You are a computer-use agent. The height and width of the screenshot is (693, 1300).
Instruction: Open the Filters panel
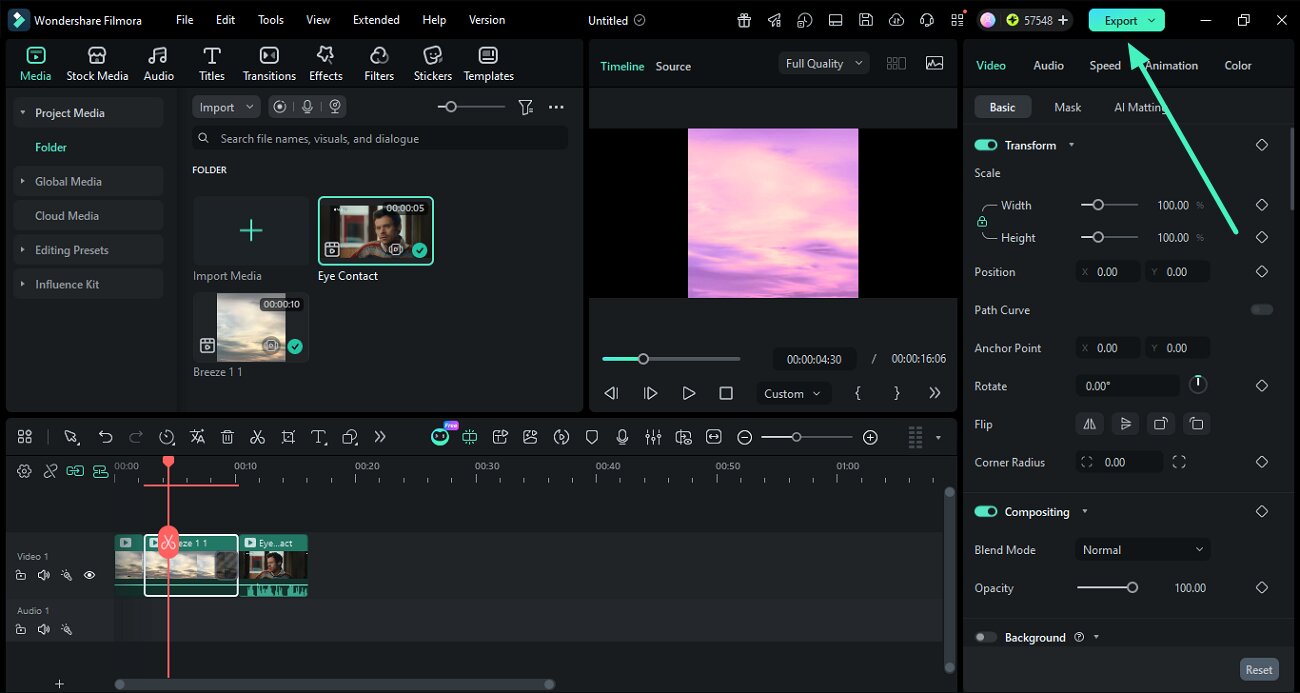[x=379, y=64]
